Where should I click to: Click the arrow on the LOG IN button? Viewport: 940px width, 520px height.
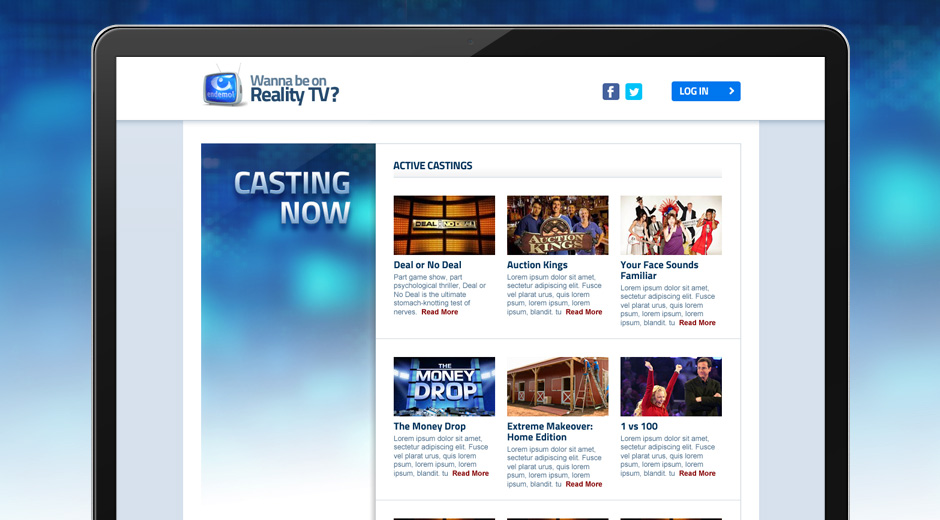pyautogui.click(x=731, y=91)
